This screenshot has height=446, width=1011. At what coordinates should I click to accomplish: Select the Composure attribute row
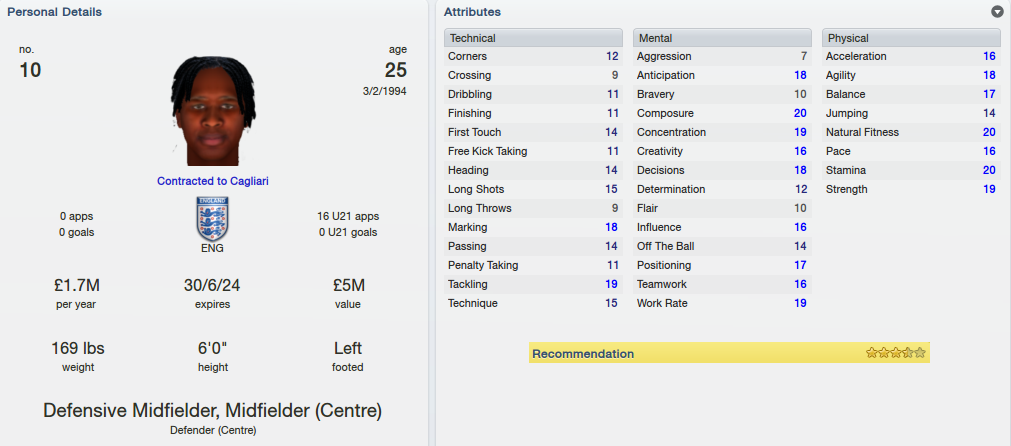click(722, 113)
